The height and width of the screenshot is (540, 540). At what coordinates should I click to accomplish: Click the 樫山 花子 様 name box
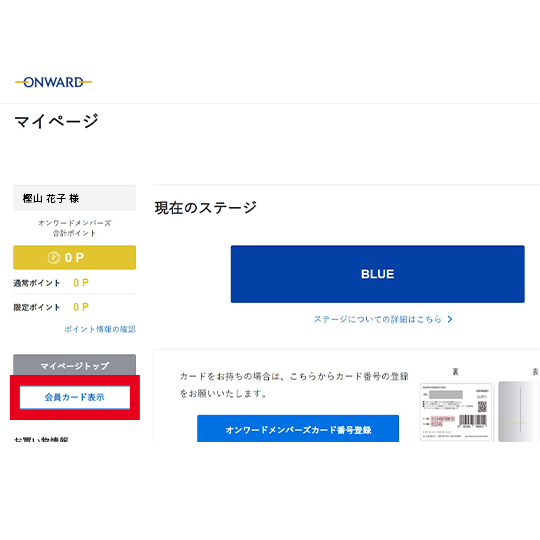pos(74,198)
